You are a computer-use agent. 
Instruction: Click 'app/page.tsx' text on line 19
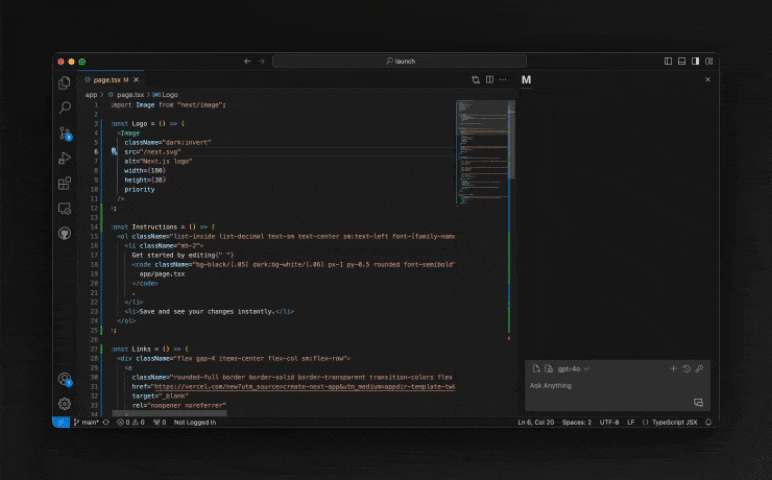[162, 274]
